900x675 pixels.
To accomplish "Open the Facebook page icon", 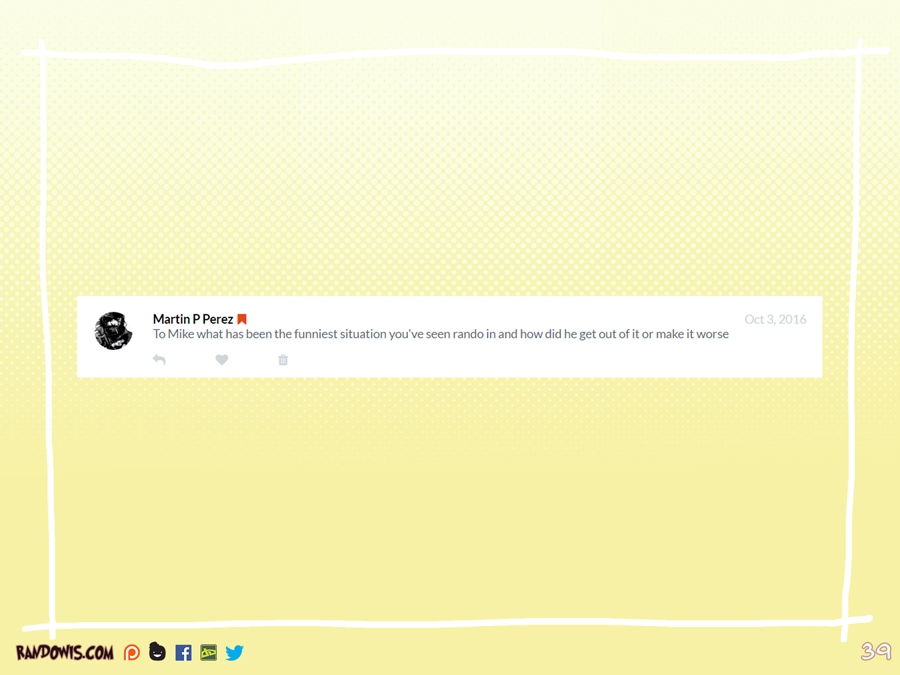I will point(183,653).
